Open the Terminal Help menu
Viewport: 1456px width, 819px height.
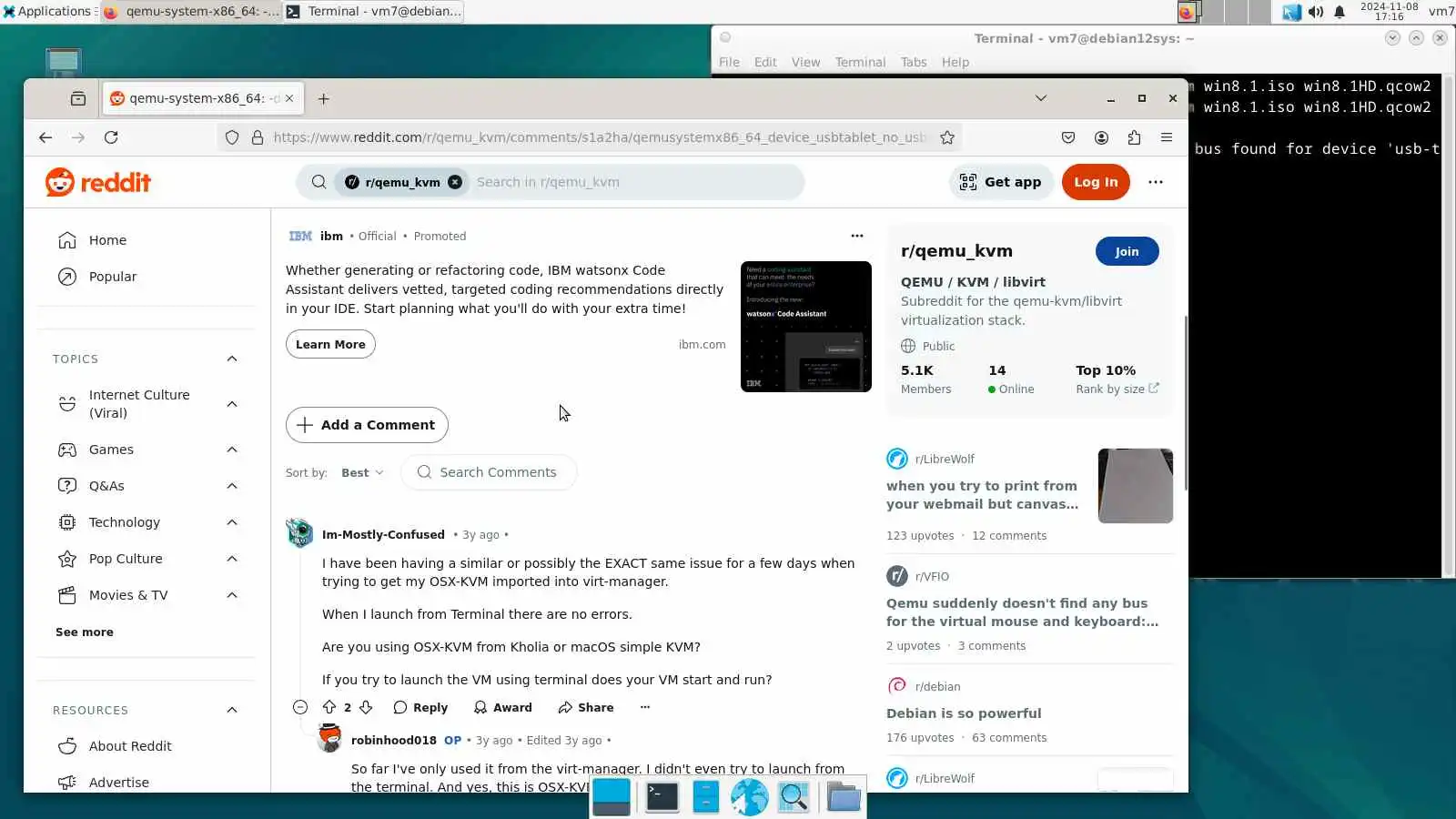[955, 62]
